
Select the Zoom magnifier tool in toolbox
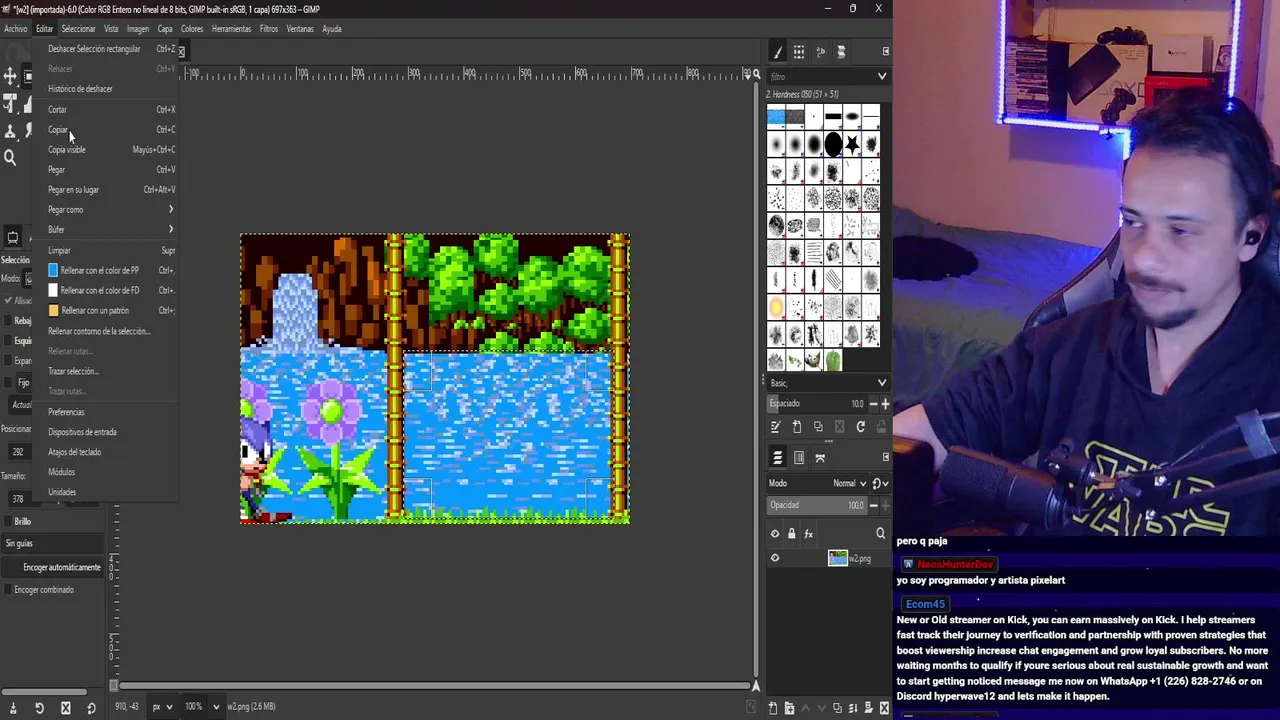(x=10, y=157)
